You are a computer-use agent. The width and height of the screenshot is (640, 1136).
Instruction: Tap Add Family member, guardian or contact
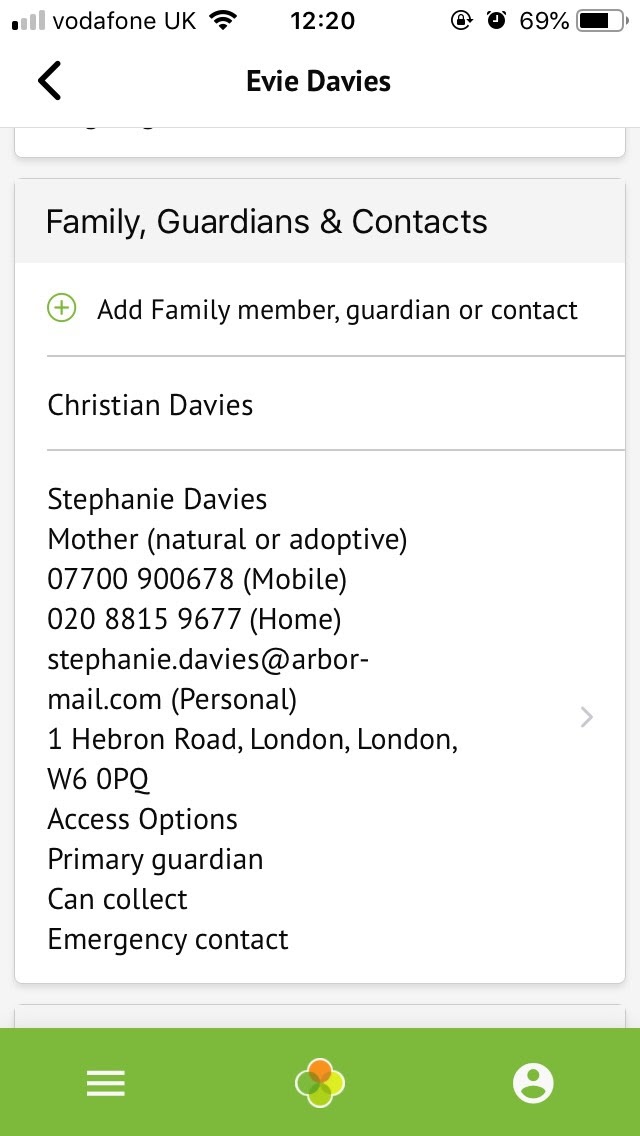point(337,310)
